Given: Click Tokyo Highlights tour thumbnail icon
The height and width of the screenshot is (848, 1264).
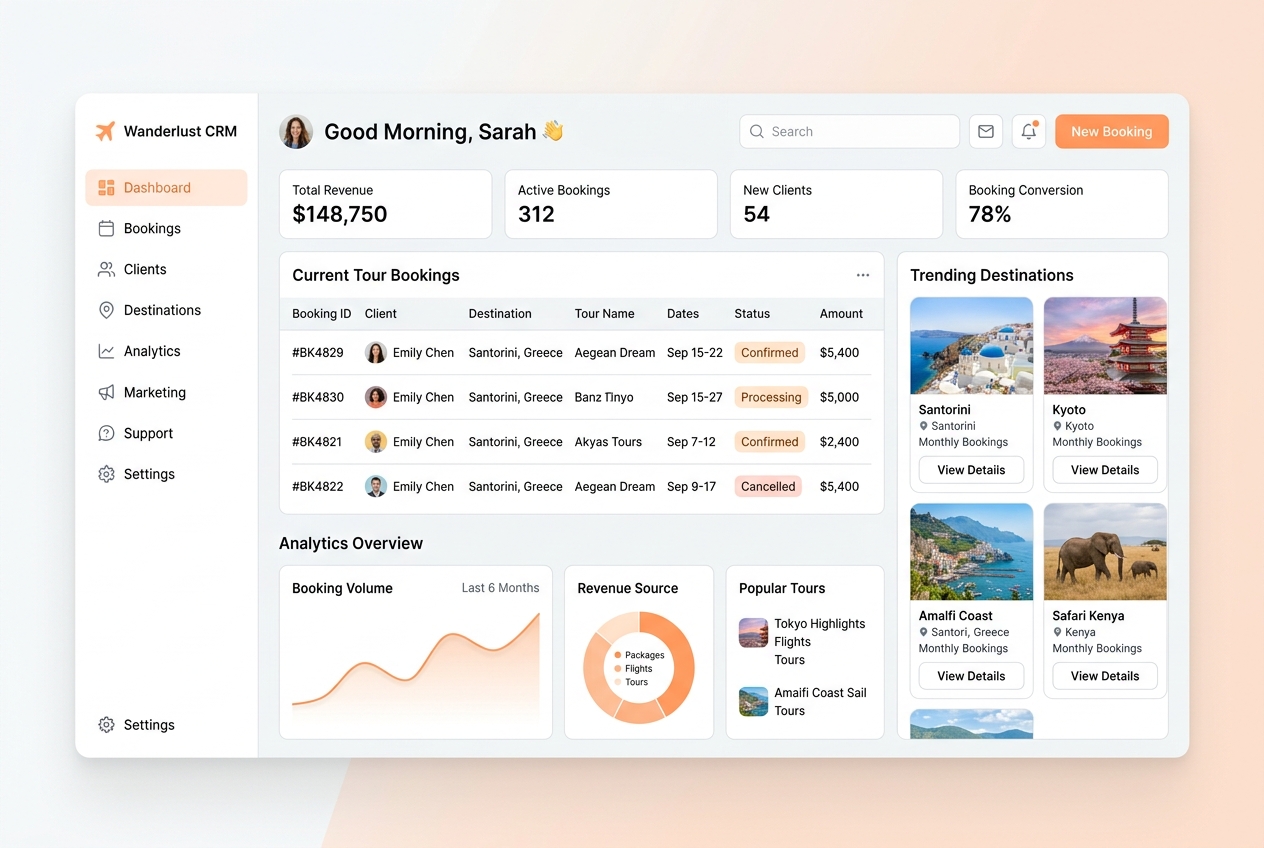Looking at the screenshot, I should [753, 633].
